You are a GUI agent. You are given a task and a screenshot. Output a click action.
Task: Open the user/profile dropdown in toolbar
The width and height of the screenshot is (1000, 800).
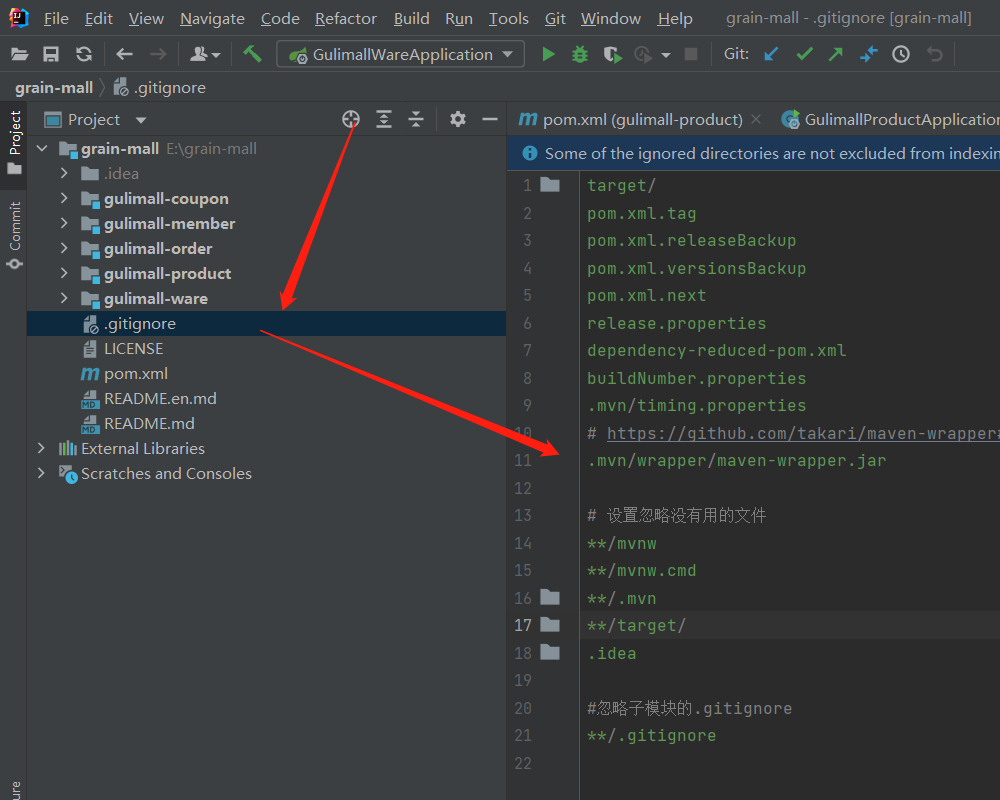coord(205,54)
